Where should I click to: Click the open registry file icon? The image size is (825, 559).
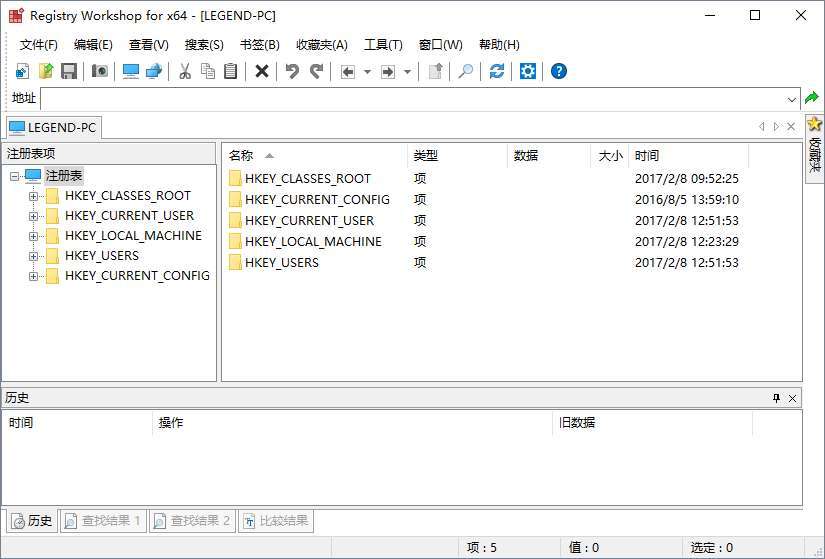46,71
